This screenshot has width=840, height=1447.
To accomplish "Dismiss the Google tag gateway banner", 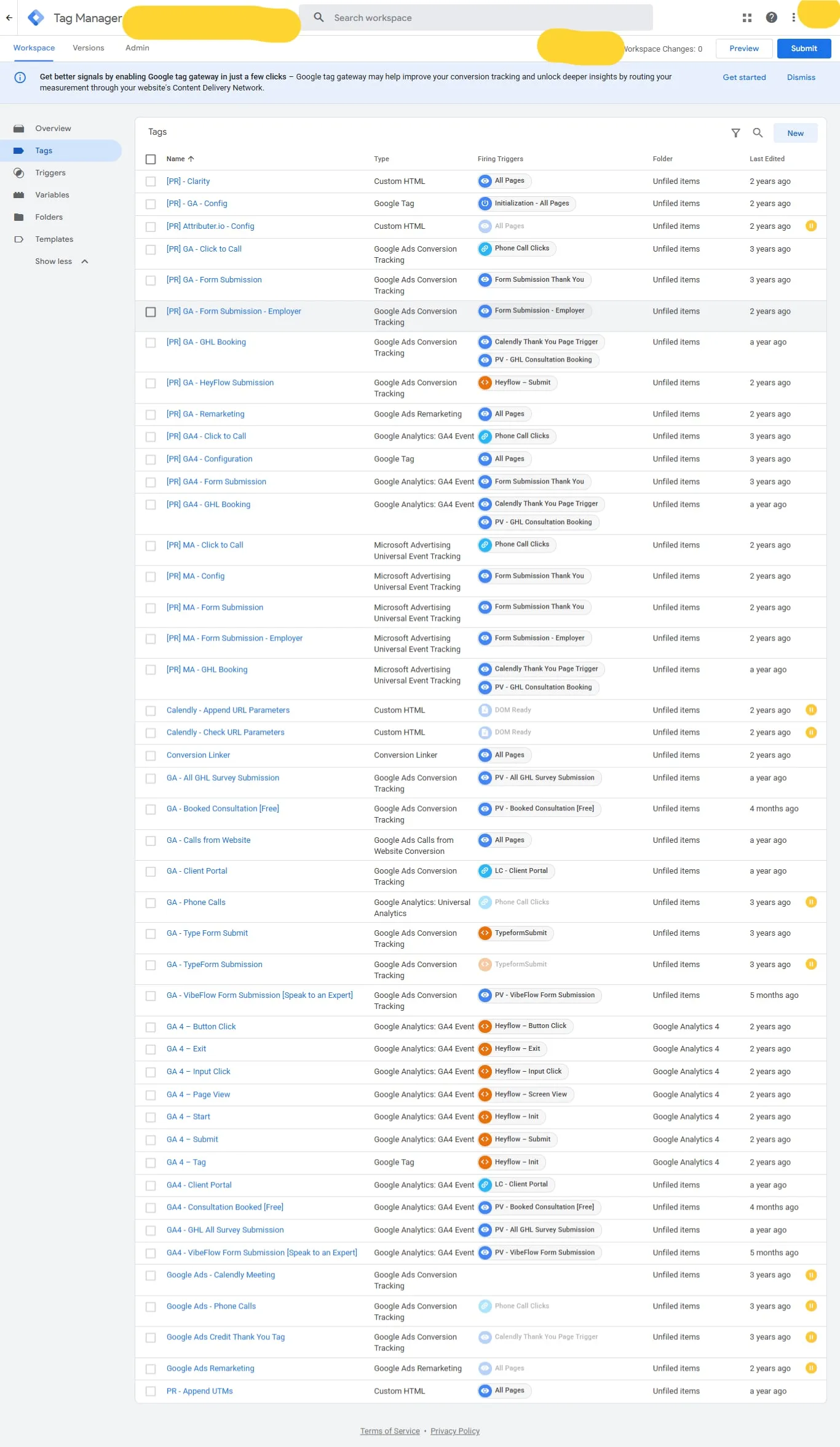I will 801,78.
